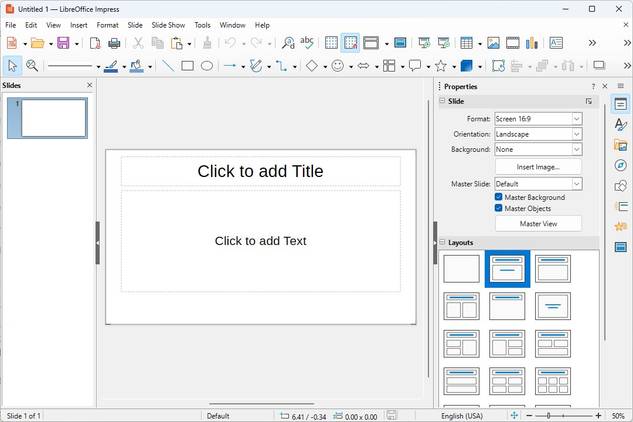
Task: Open the Window menu
Action: click(232, 25)
